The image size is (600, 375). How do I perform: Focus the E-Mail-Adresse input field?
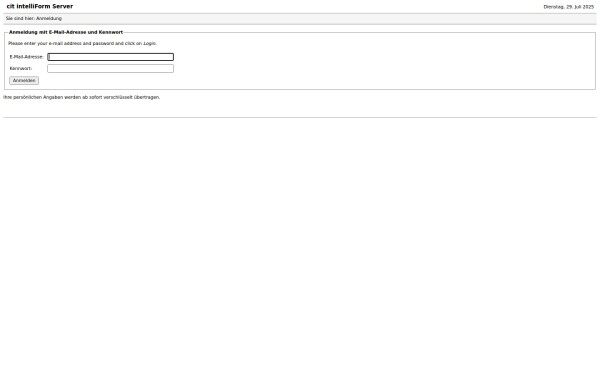pyautogui.click(x=110, y=57)
